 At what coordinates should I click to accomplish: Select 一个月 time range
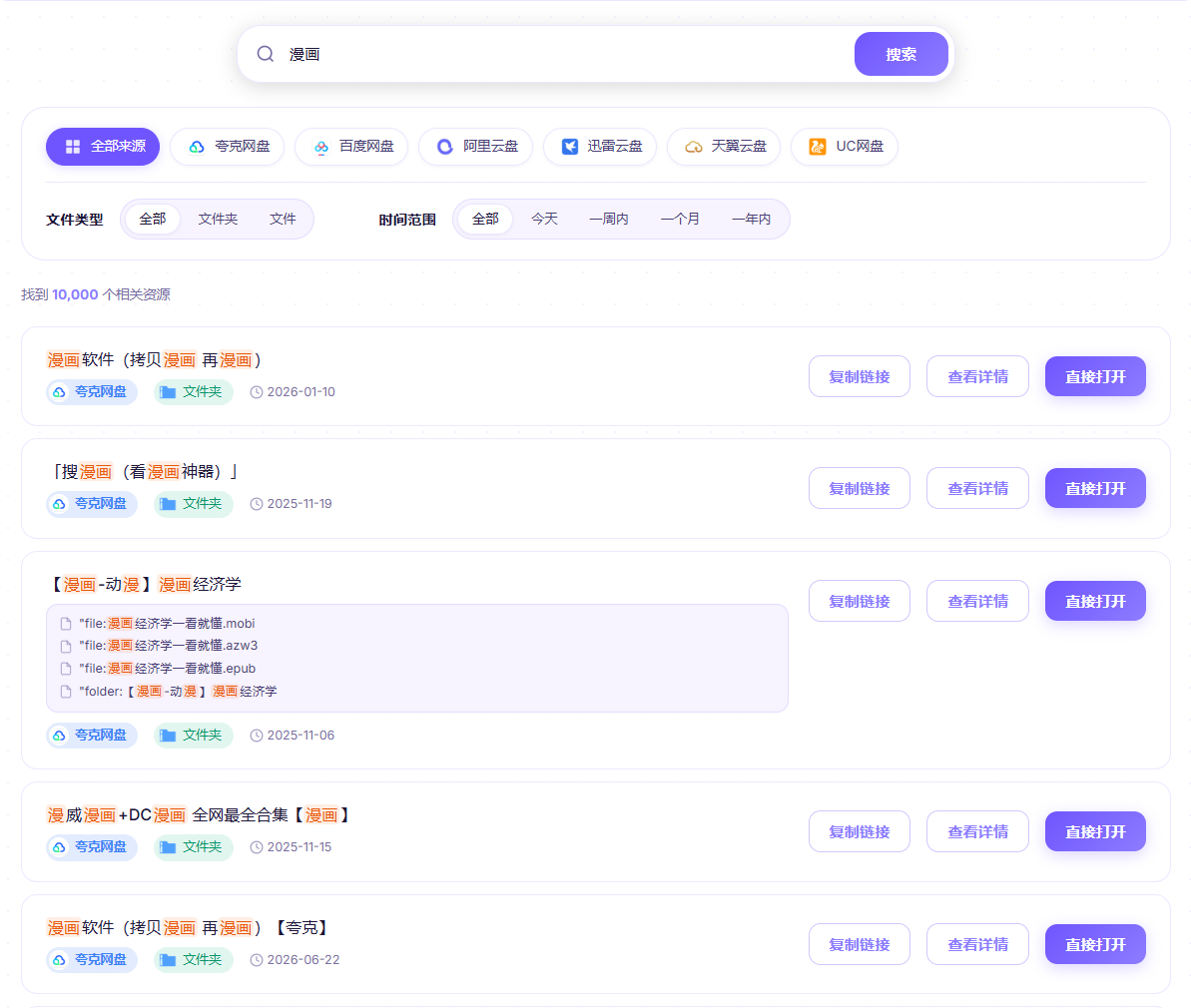tap(680, 220)
